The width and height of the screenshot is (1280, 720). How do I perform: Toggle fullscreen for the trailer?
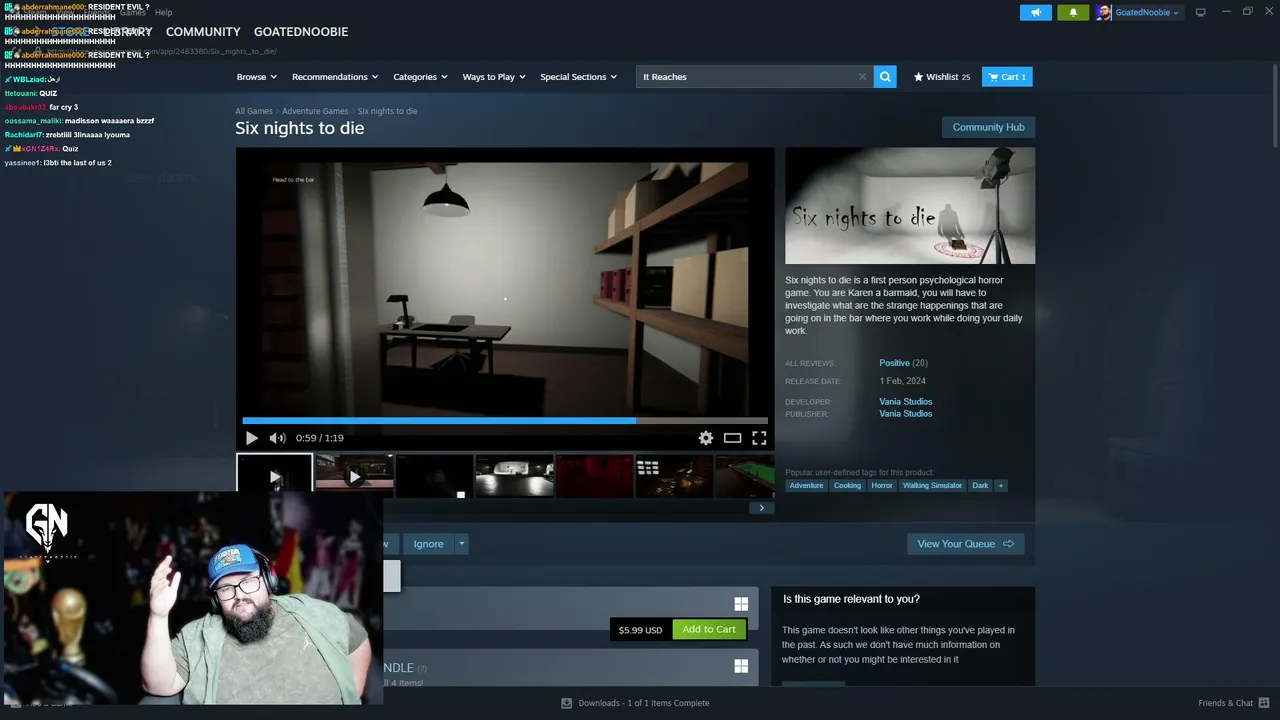(760, 438)
